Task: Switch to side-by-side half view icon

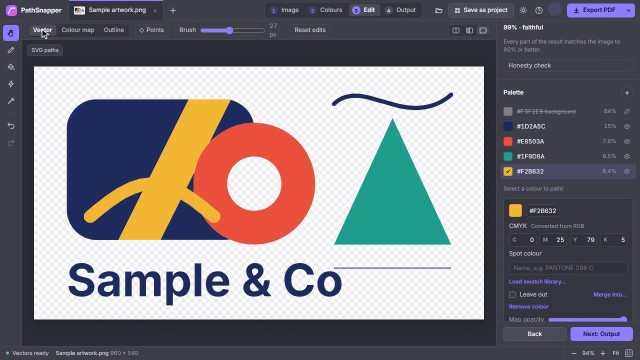Action: pyautogui.click(x=469, y=31)
